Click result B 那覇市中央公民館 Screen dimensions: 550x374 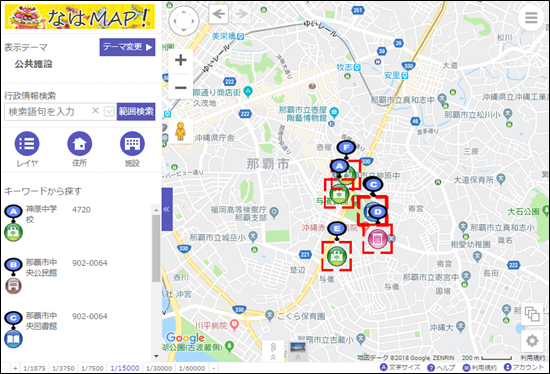(41, 267)
